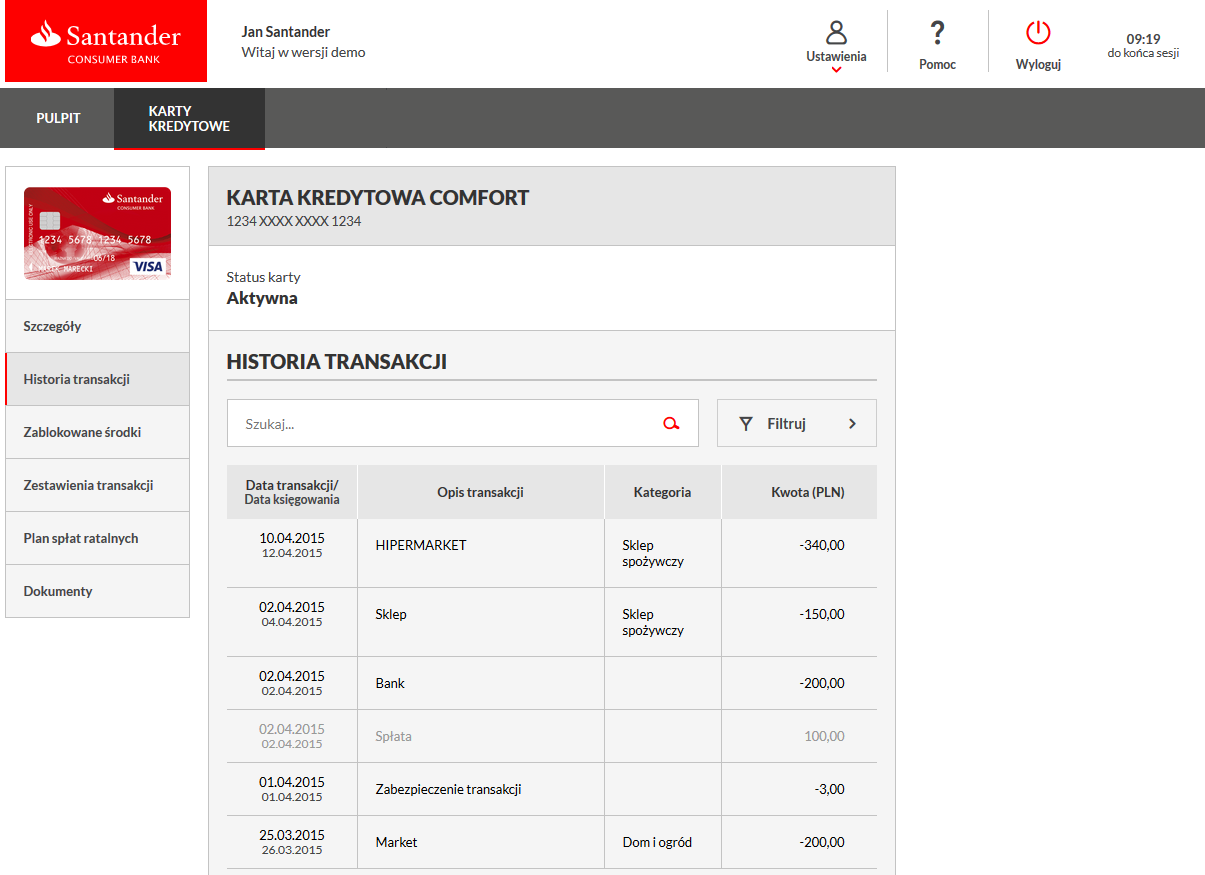Click 26.03.2015 booking date

pos(292,850)
